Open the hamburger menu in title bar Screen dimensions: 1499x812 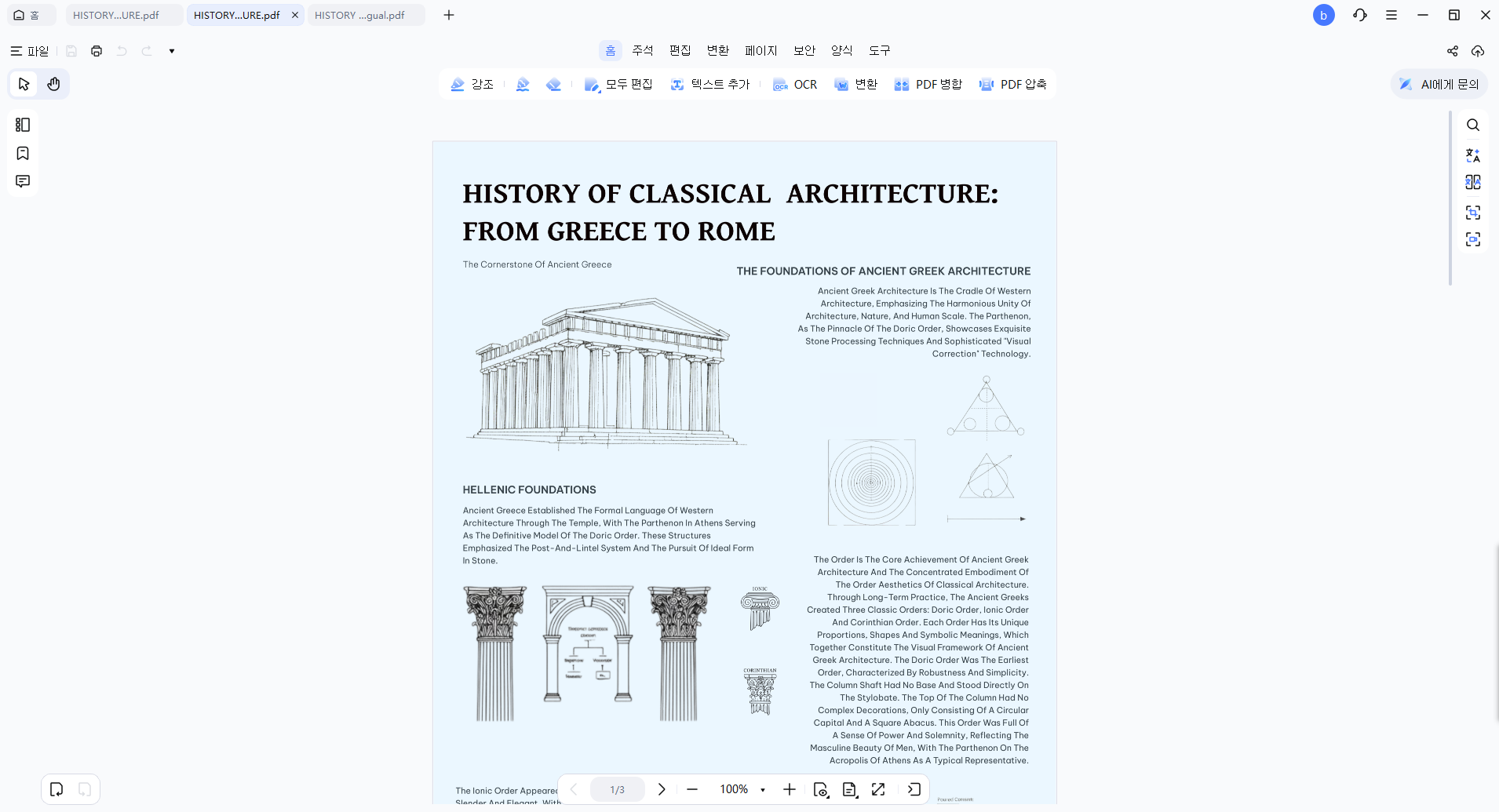tap(1391, 15)
